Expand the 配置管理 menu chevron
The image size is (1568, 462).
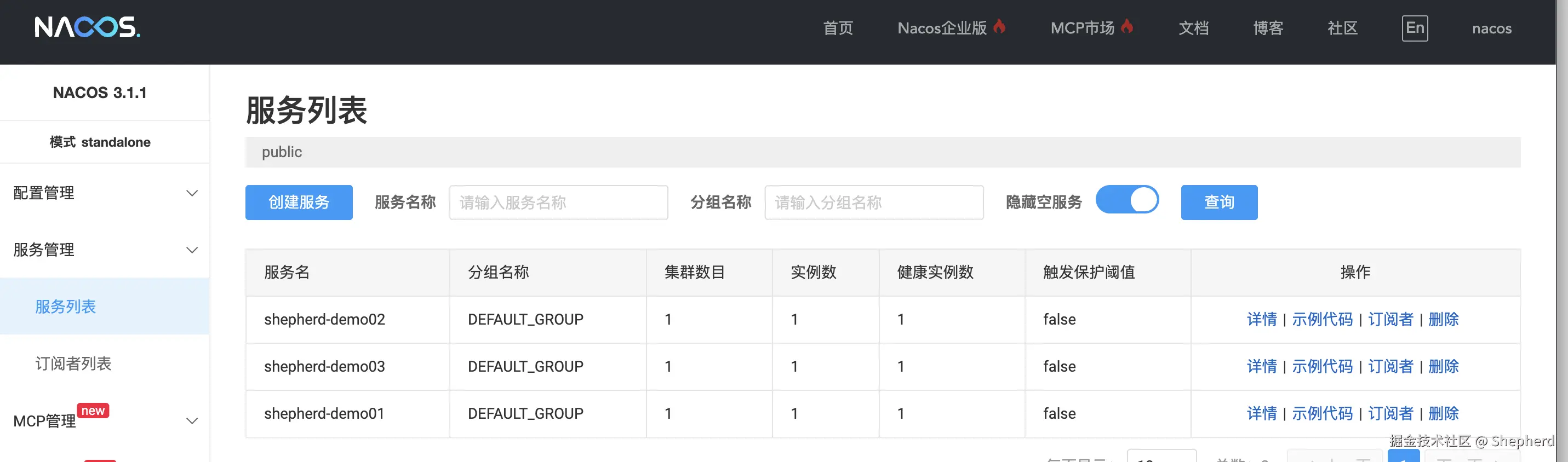[x=192, y=193]
